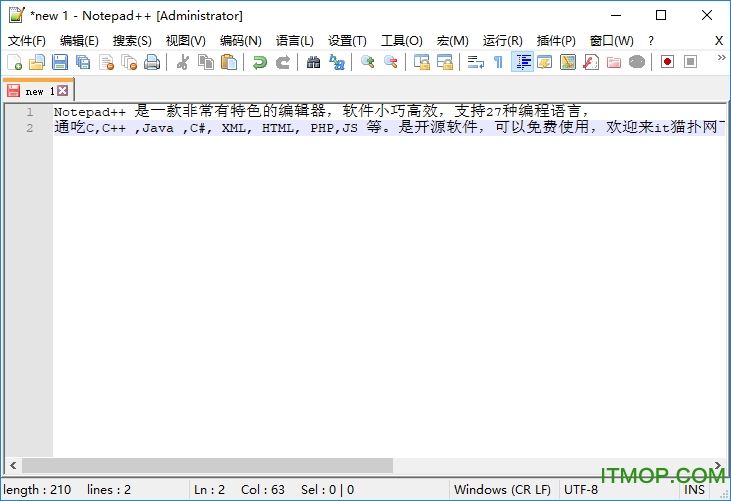Expand hidden toolbar items chevron
The width and height of the screenshot is (731, 501).
tap(721, 58)
